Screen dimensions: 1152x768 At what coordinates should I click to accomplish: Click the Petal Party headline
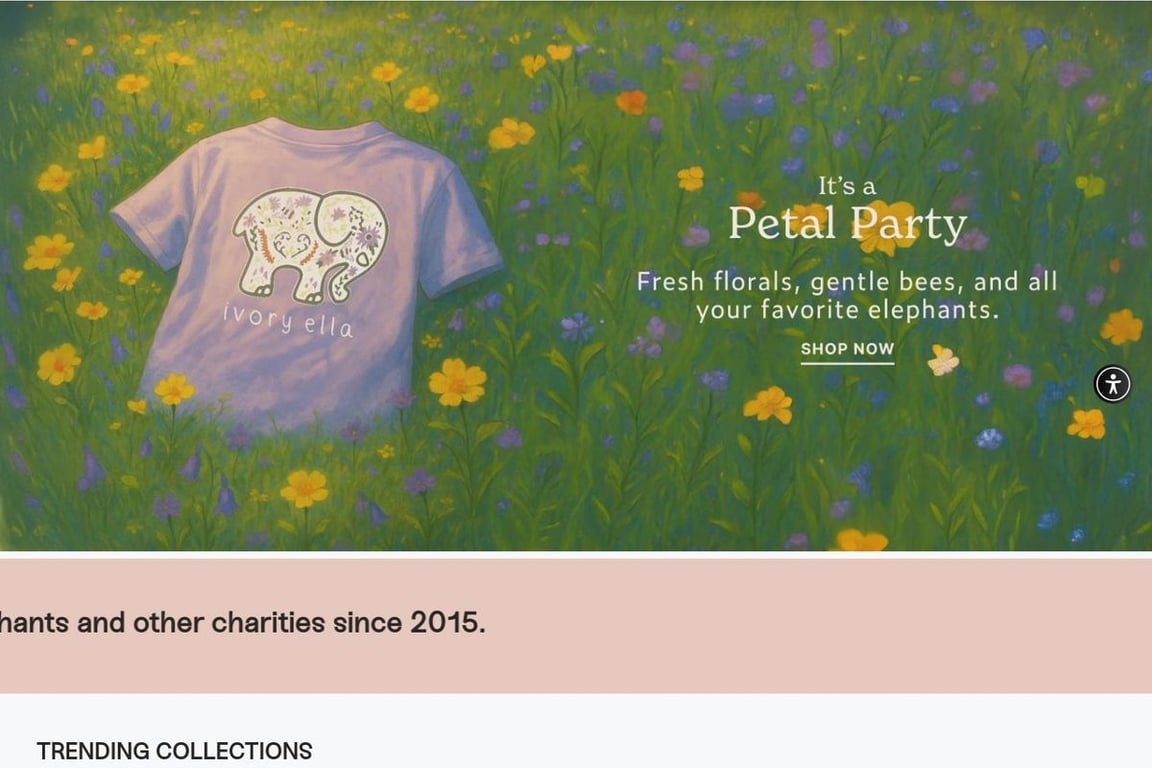(847, 223)
